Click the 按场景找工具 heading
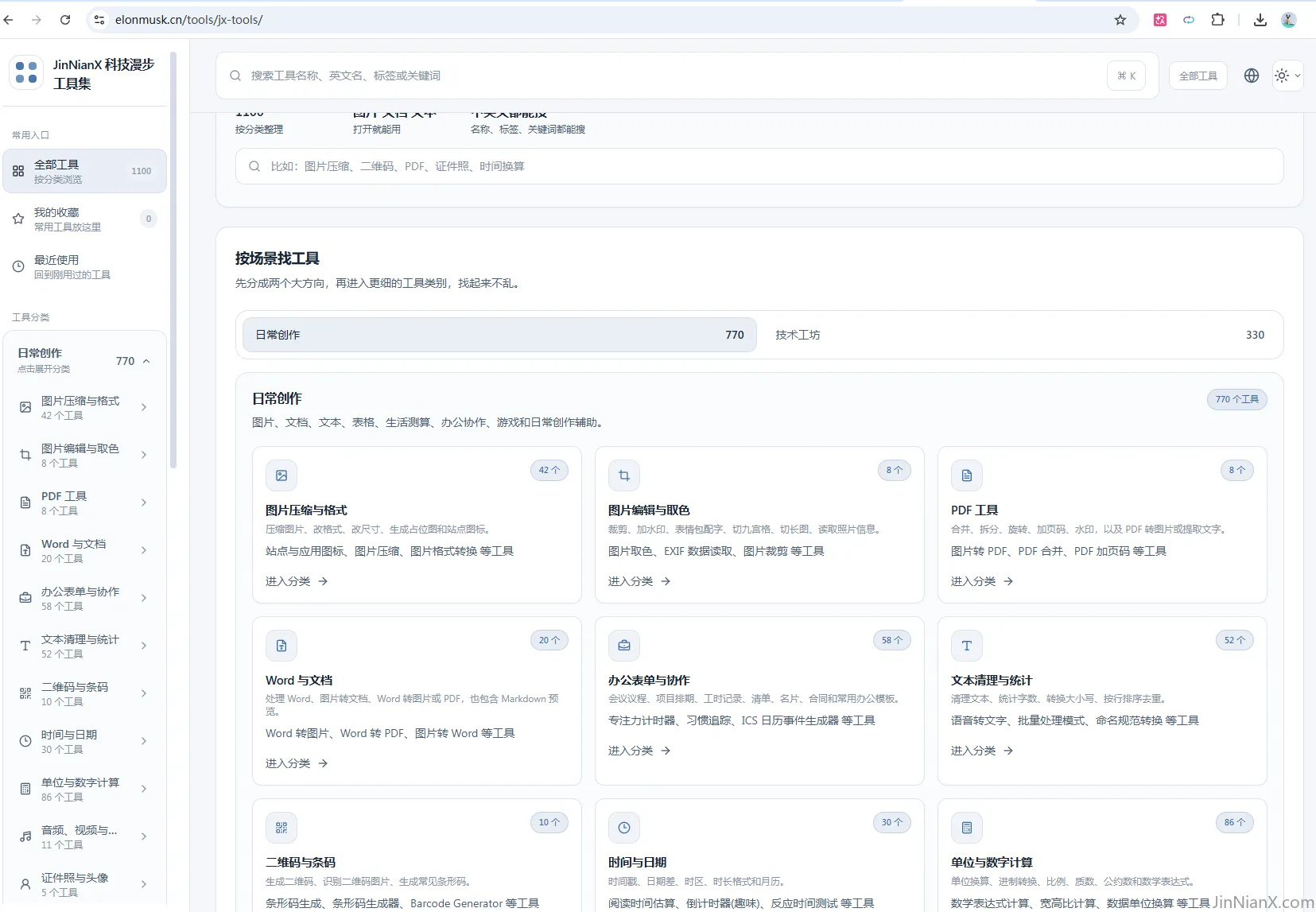The height and width of the screenshot is (912, 1316). click(278, 258)
